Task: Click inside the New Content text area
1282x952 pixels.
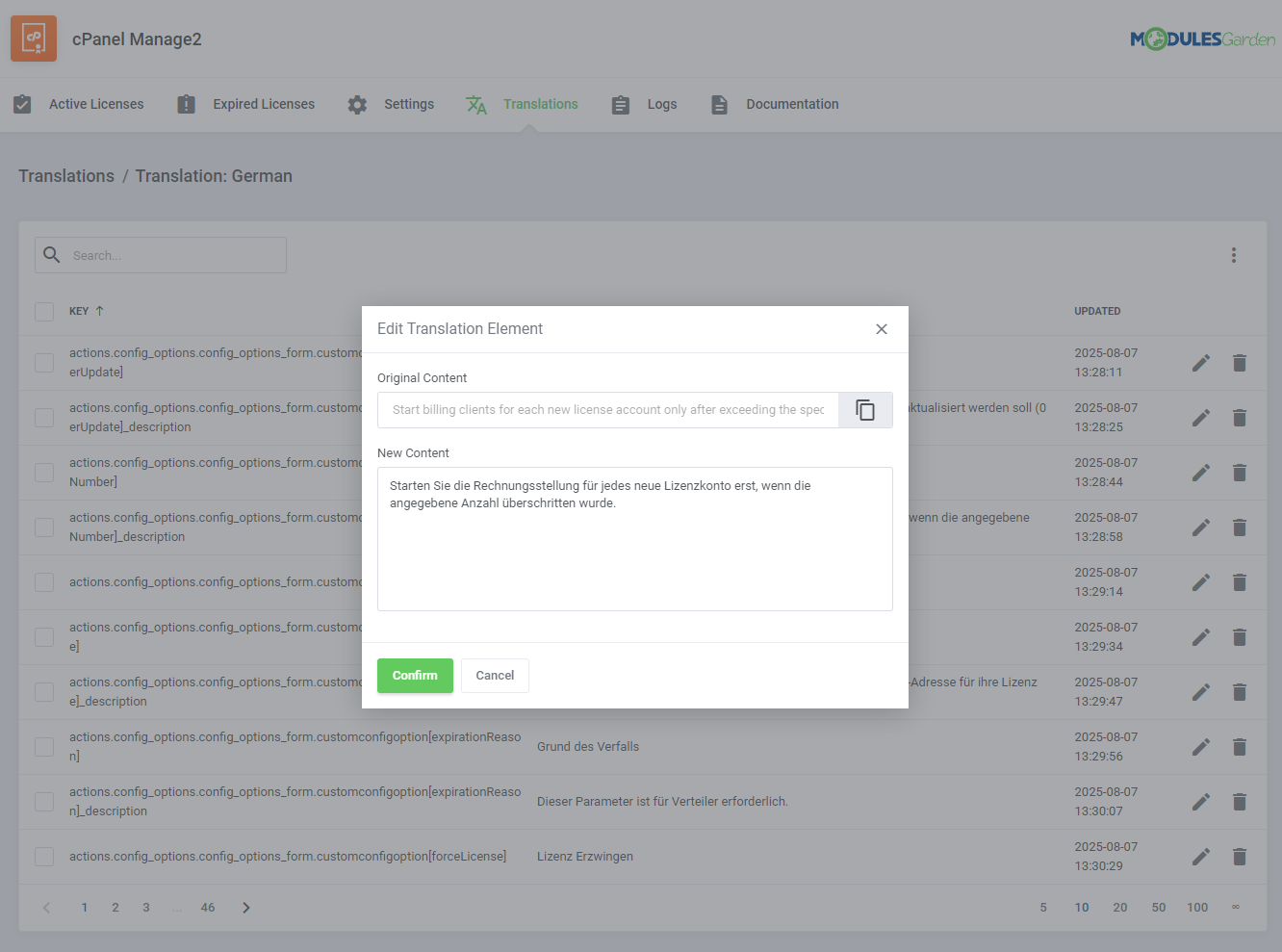Action: click(635, 539)
